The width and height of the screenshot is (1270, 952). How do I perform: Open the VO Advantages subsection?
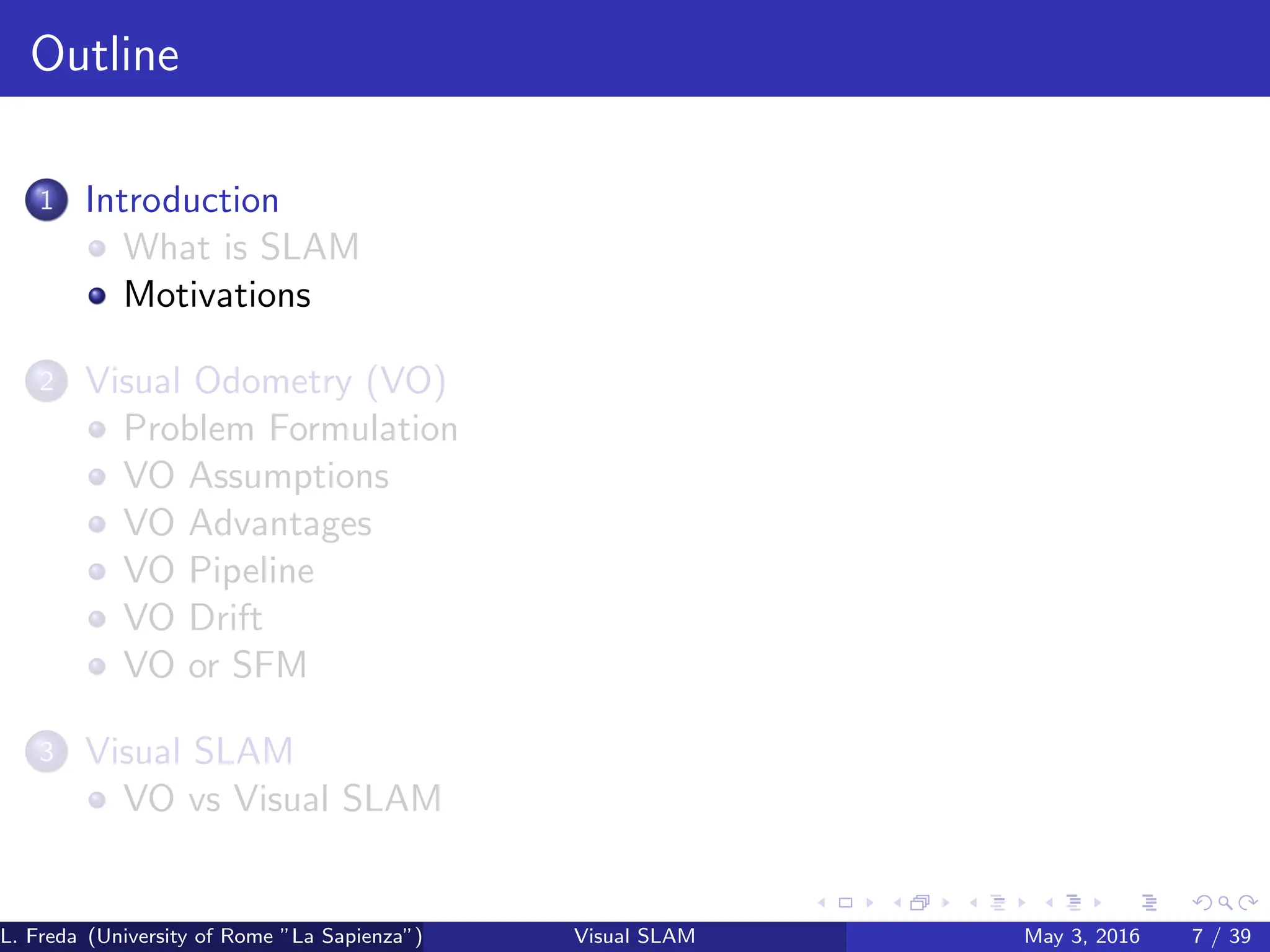point(247,524)
